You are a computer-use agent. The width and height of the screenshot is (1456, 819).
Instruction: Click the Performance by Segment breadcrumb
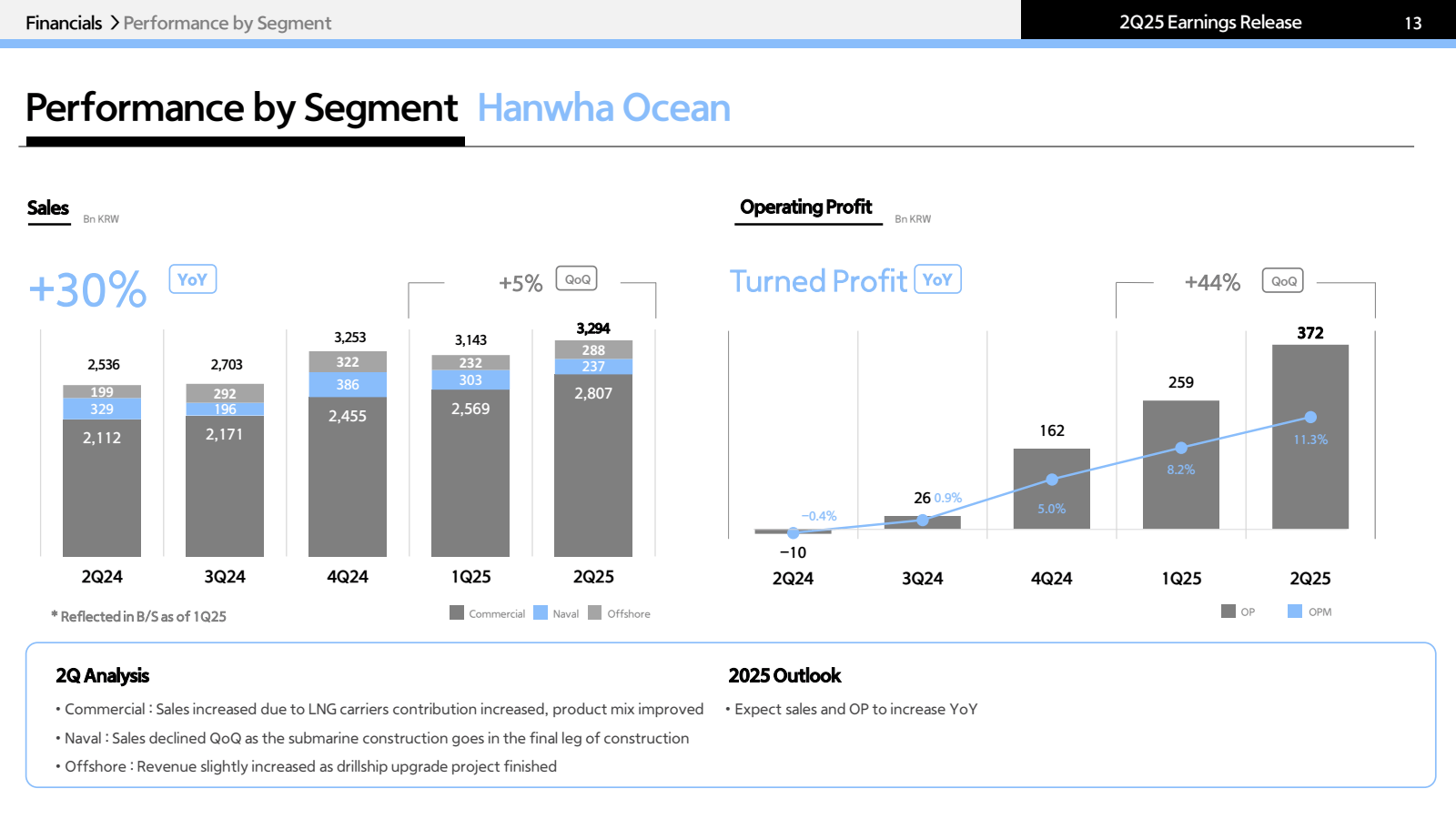[x=227, y=23]
